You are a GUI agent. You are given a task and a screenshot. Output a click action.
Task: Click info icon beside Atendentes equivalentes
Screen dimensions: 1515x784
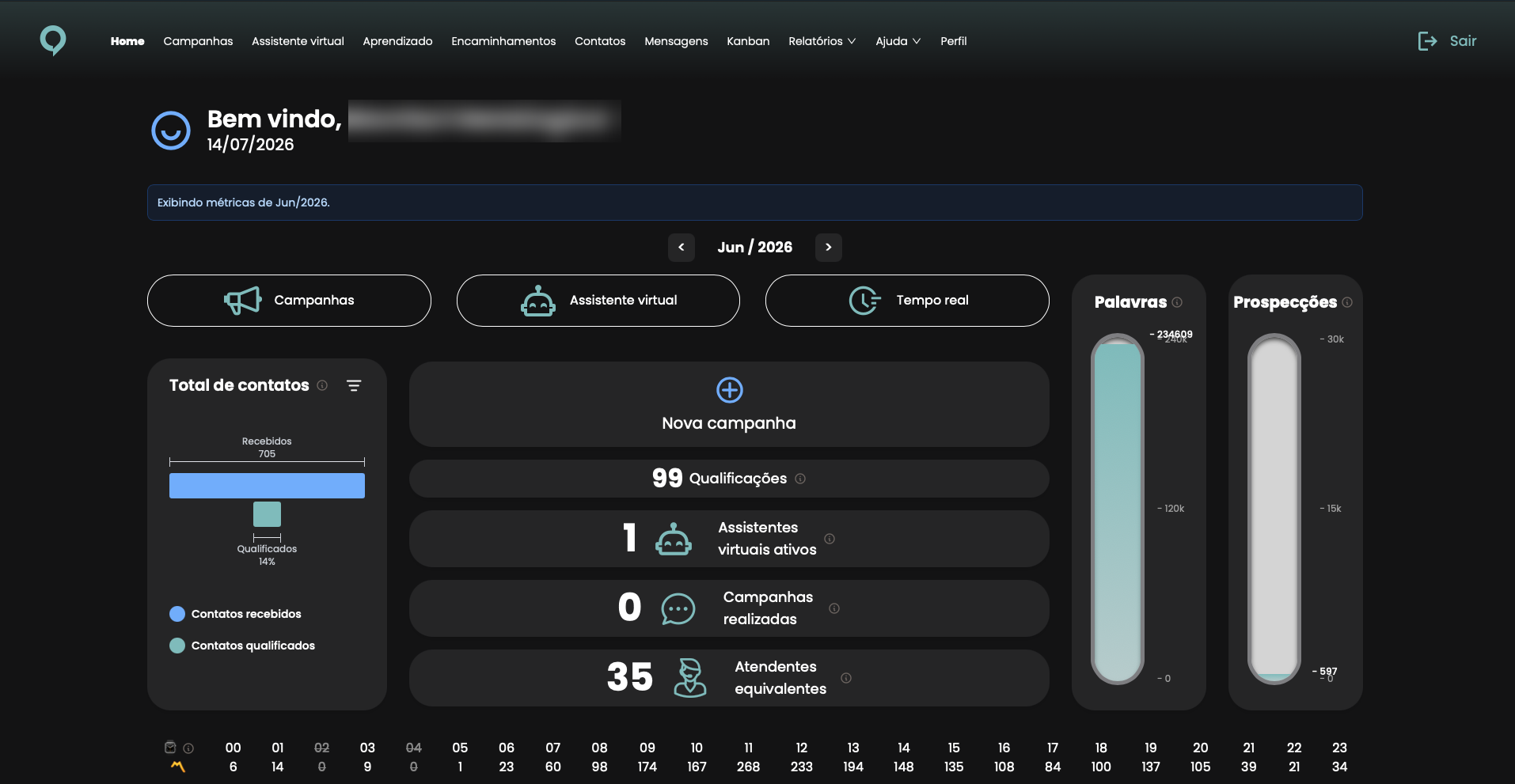pos(846,678)
